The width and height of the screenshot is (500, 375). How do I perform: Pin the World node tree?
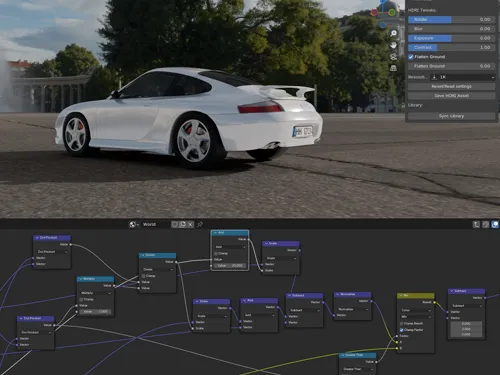[x=200, y=224]
